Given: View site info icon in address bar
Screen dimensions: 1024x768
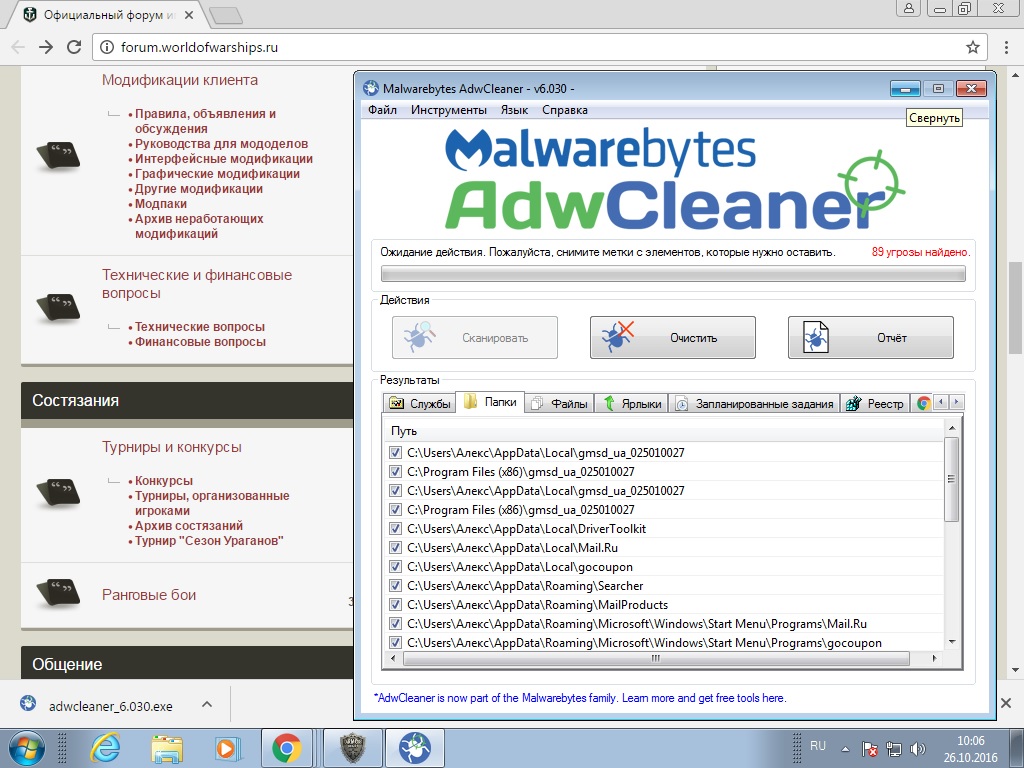Looking at the screenshot, I should tap(107, 47).
